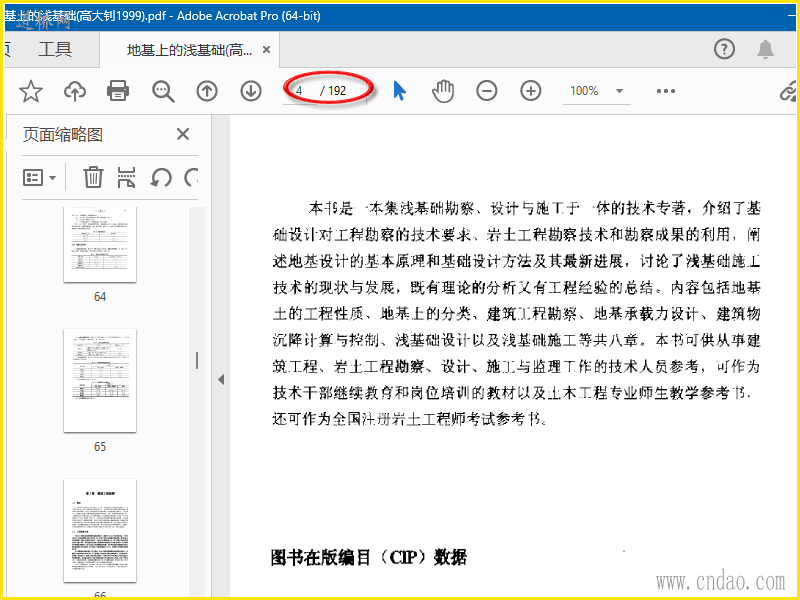Open find text with the magnifier icon

point(163,91)
